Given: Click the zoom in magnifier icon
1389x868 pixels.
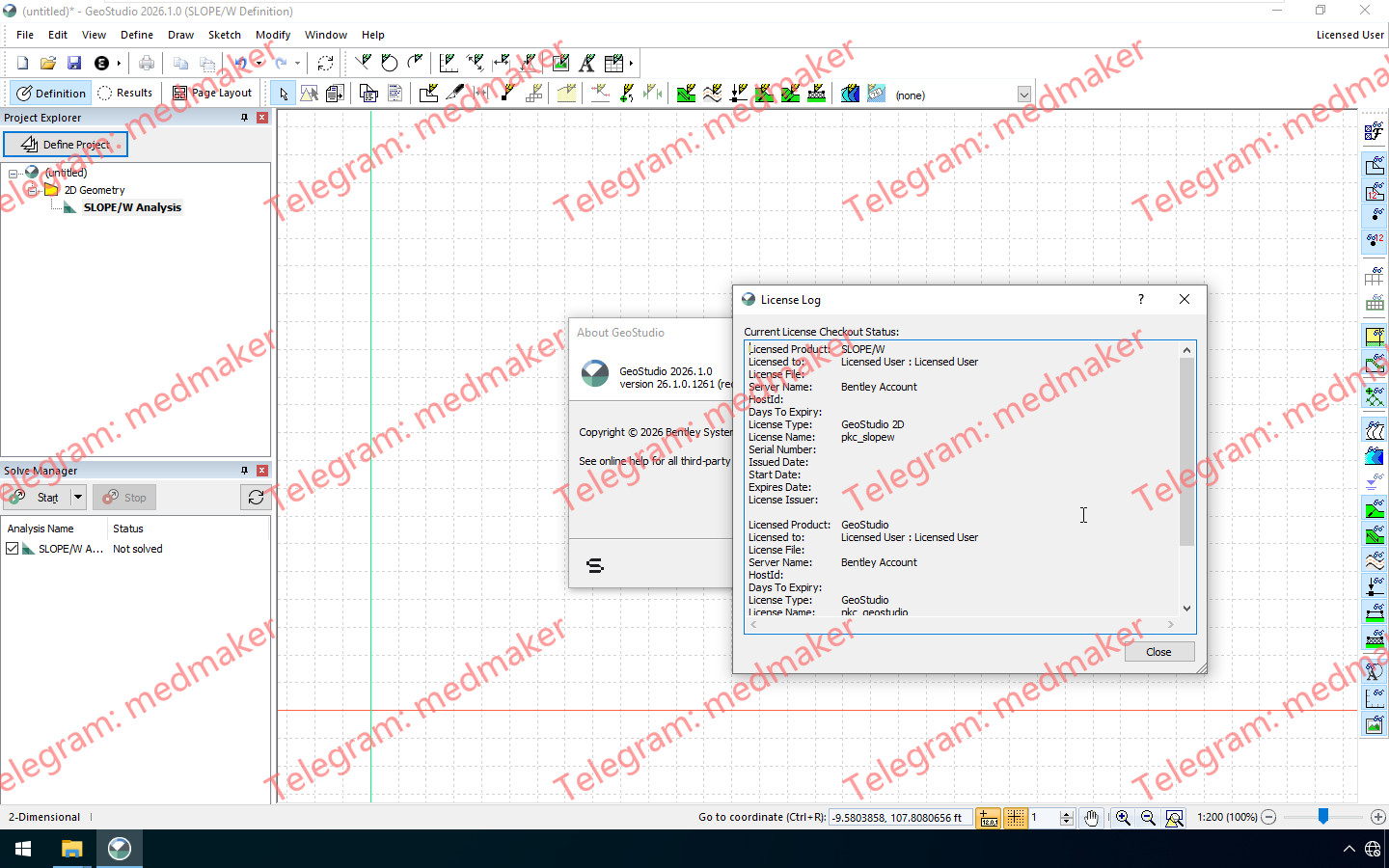Looking at the screenshot, I should coord(1123,818).
